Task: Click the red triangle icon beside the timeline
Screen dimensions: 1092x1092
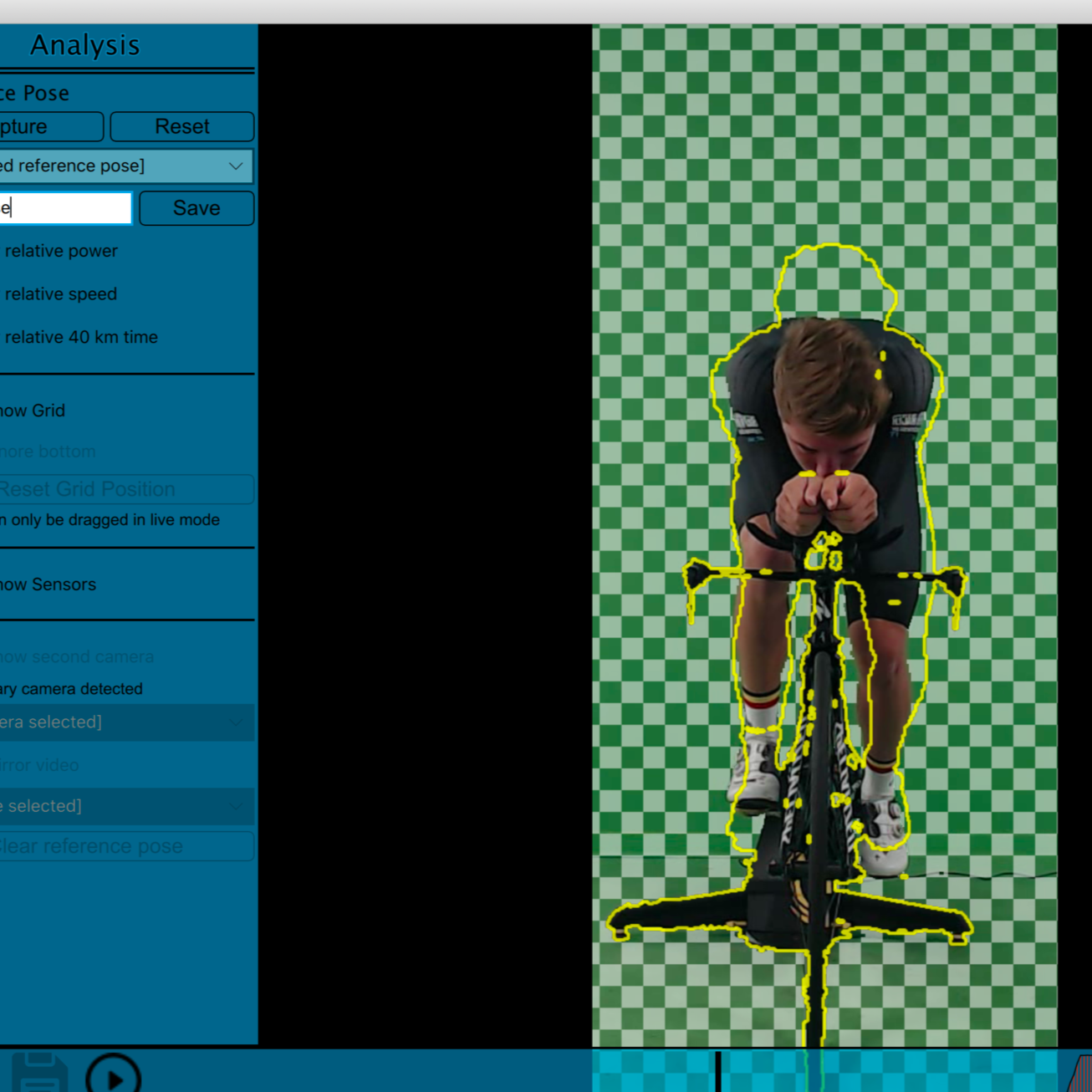Action: (x=1081, y=1079)
